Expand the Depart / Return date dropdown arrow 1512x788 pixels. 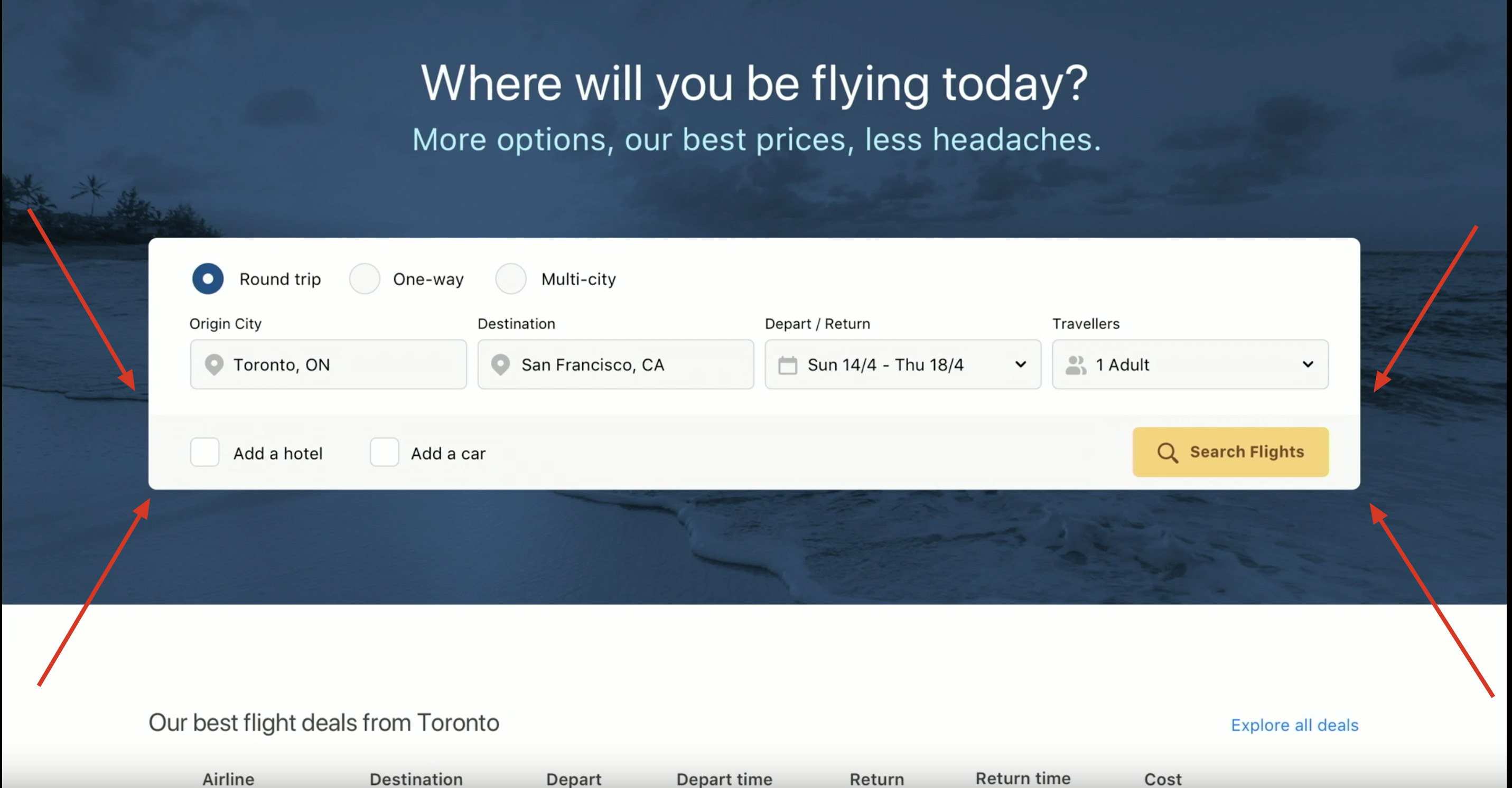(x=1021, y=364)
